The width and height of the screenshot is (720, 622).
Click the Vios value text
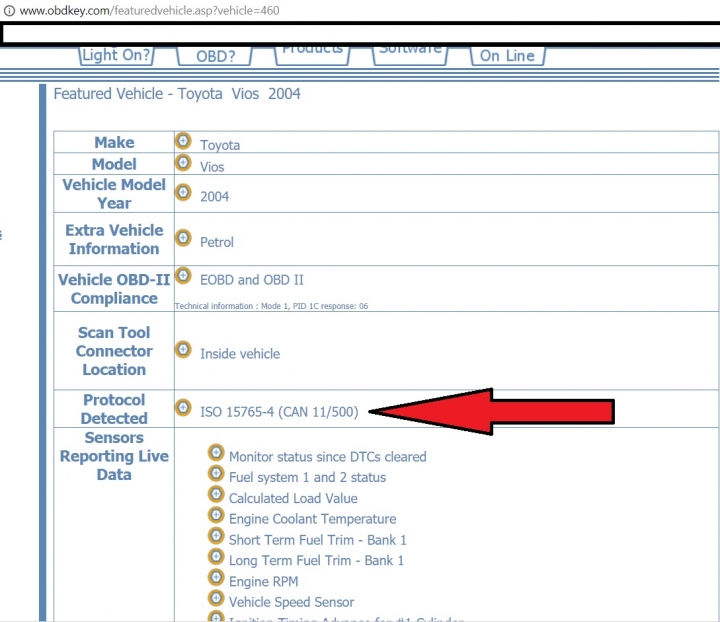pos(212,167)
